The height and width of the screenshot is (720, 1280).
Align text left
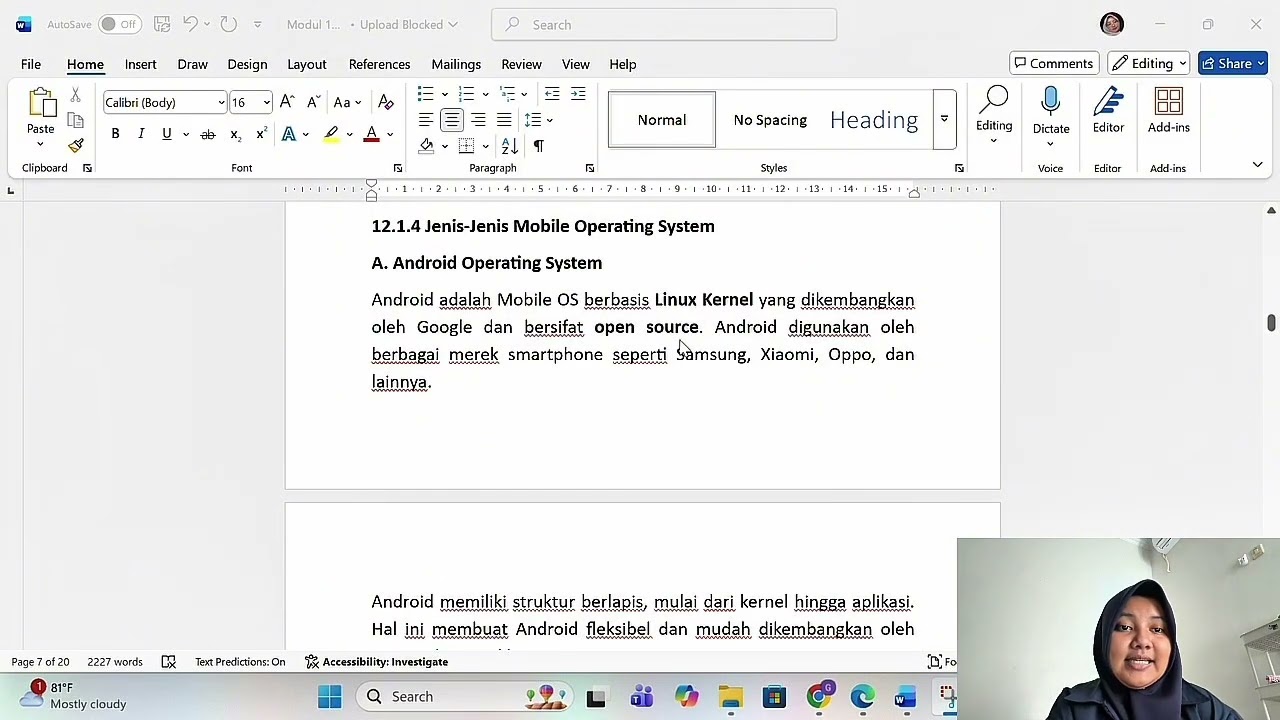pyautogui.click(x=426, y=120)
